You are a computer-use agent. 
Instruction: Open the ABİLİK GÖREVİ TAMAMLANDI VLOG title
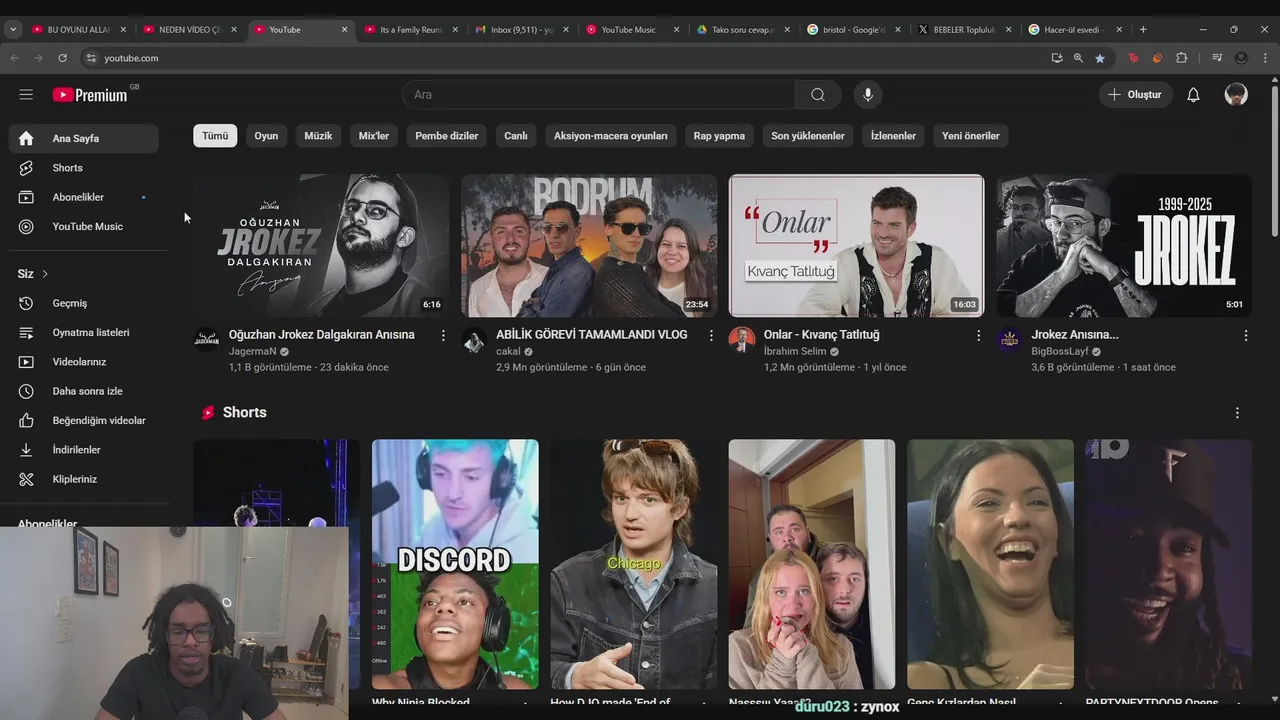click(592, 335)
